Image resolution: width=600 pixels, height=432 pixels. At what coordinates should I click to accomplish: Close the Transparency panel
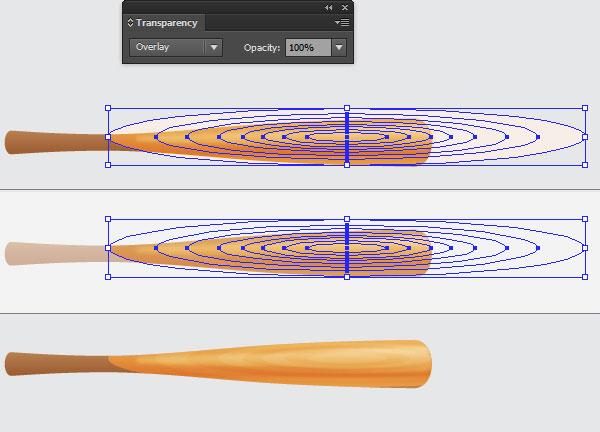[345, 8]
